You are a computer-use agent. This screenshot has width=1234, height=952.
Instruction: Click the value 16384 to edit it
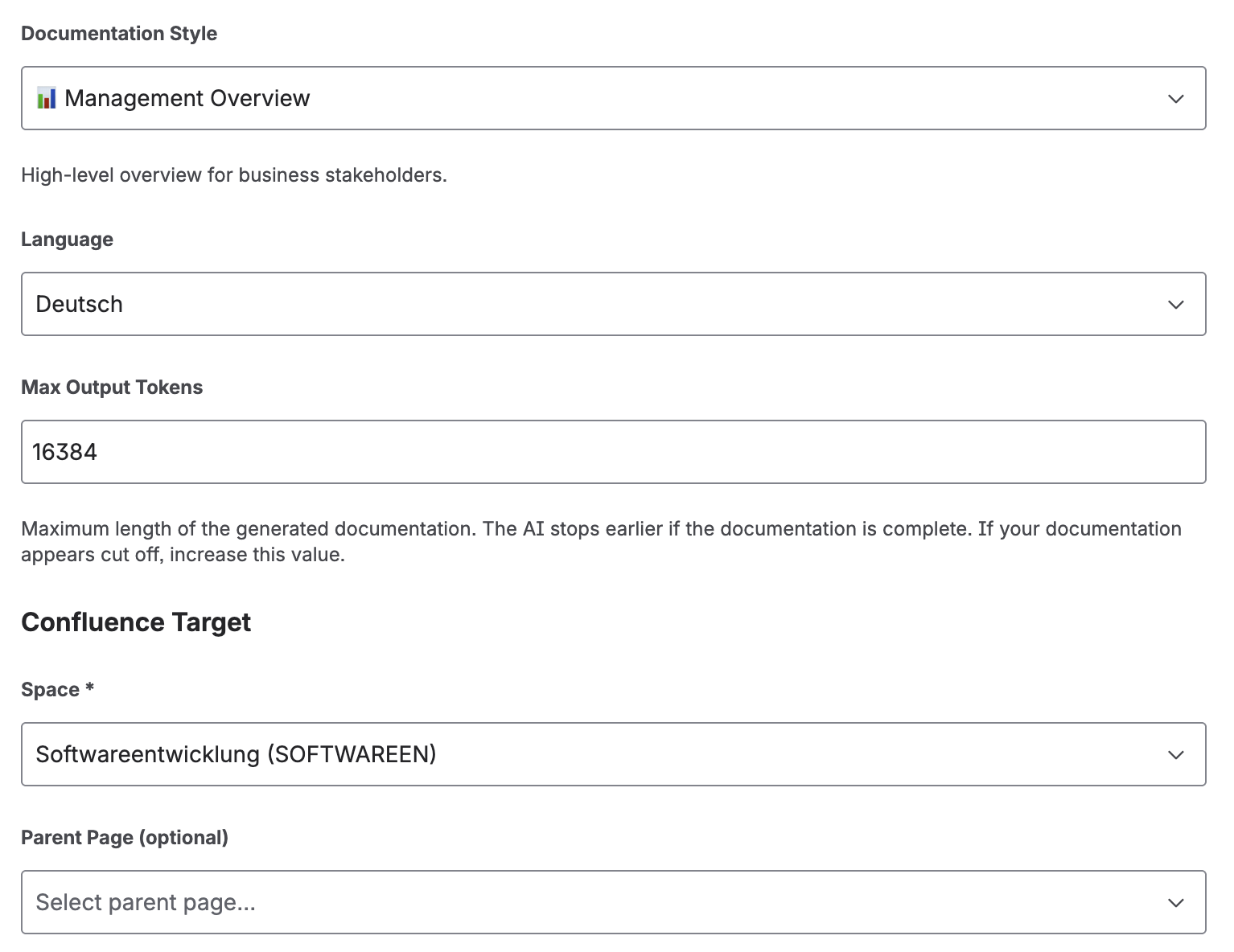click(64, 451)
